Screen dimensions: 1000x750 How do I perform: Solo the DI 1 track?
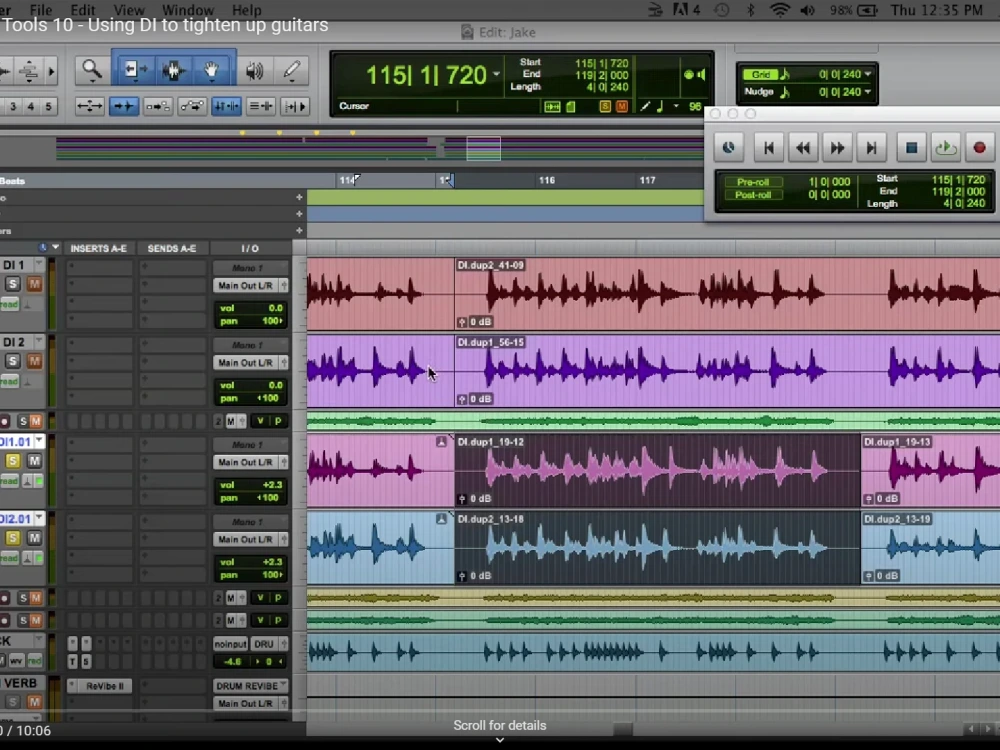[x=13, y=284]
